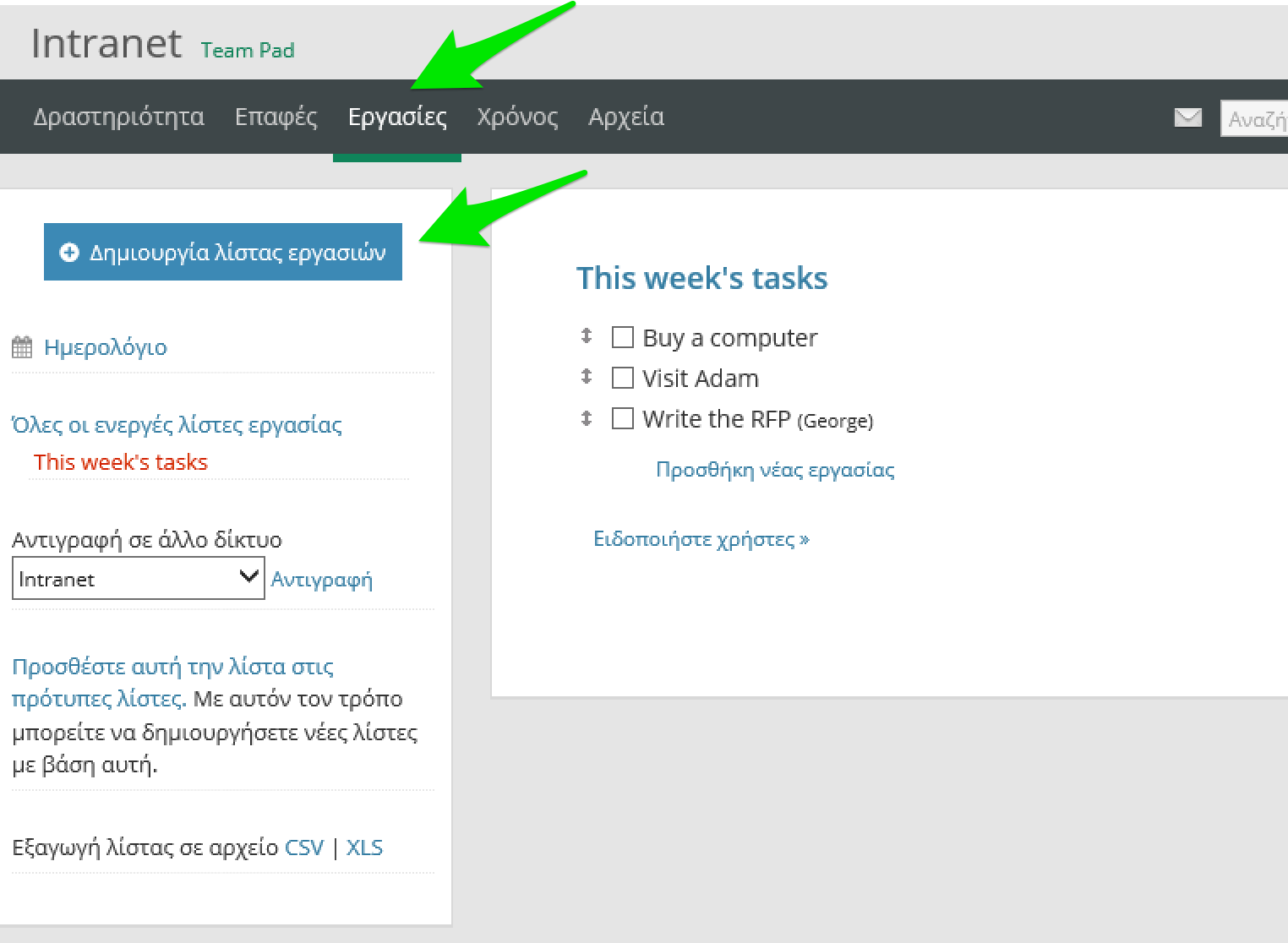Export the list as XLS
Image resolution: width=1288 pixels, height=943 pixels.
pos(364,848)
